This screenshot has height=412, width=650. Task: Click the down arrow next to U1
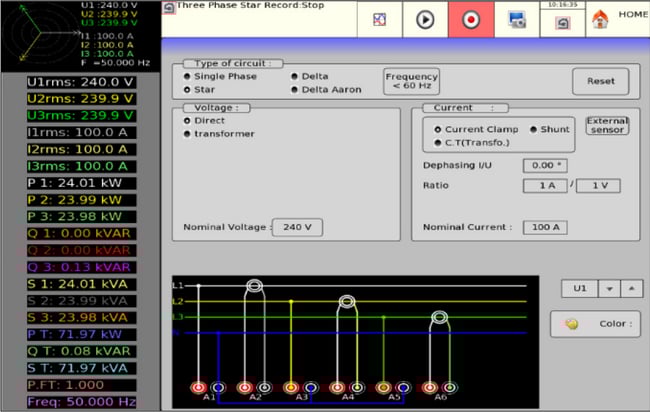[609, 288]
